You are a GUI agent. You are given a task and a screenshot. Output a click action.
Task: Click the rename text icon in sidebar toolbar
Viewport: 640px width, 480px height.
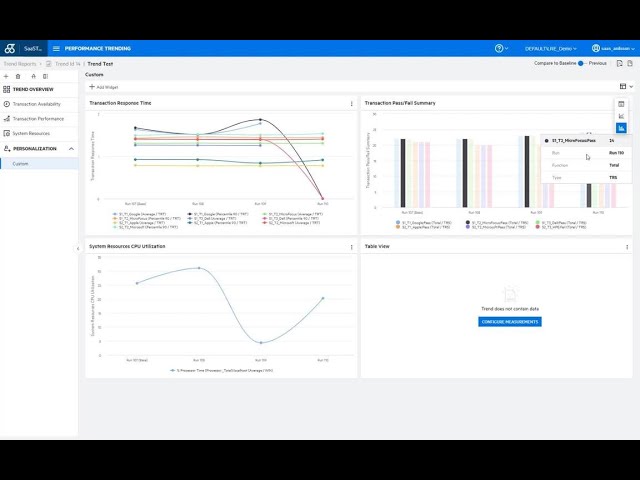click(x=33, y=76)
